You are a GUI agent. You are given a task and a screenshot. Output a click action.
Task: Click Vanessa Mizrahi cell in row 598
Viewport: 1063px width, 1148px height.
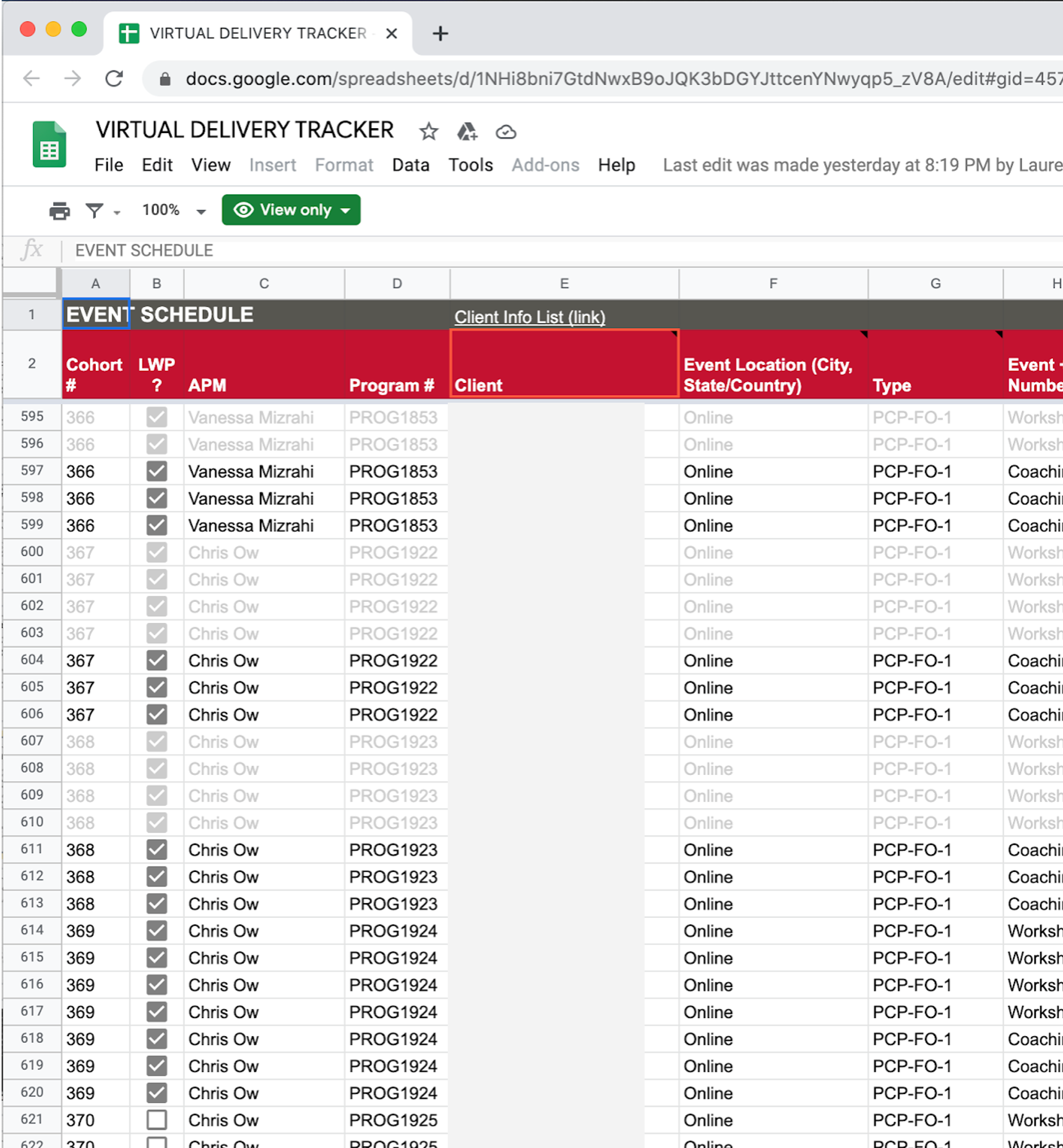pos(264,499)
